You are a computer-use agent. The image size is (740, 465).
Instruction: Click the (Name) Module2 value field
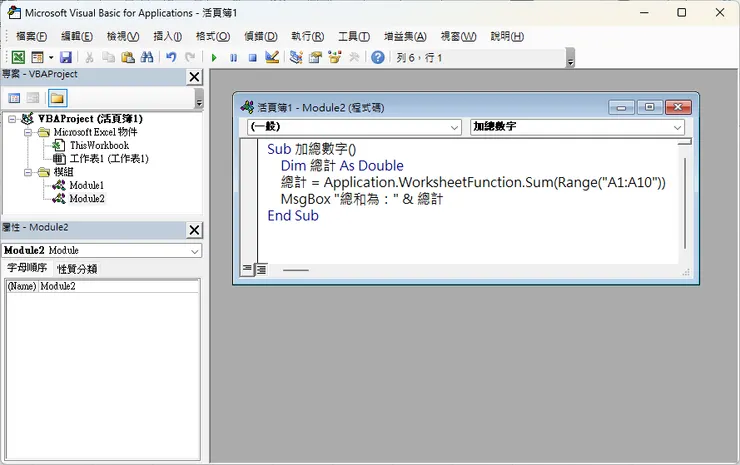pyautogui.click(x=118, y=286)
